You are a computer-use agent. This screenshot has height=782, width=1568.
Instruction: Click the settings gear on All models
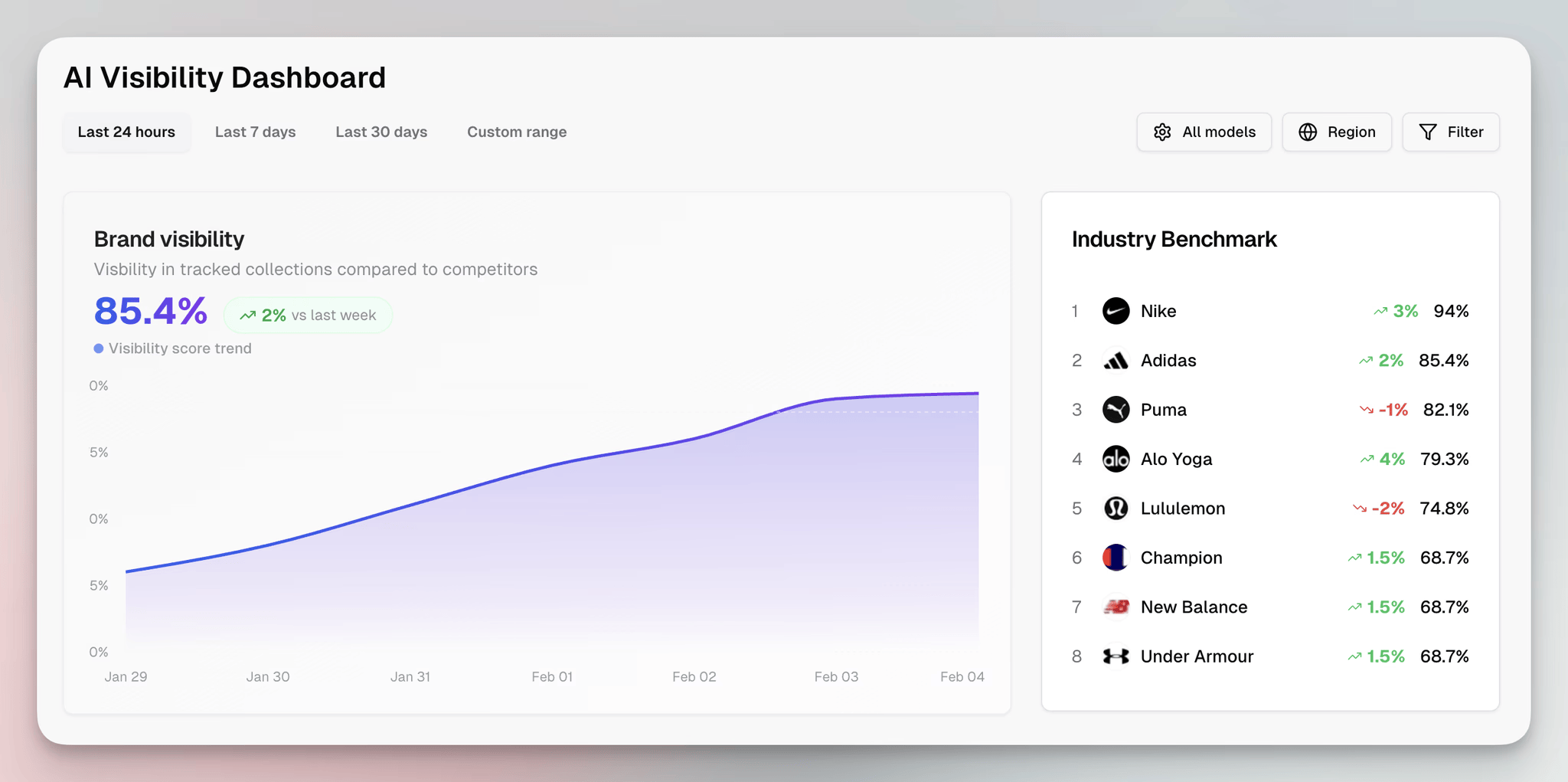tap(1162, 132)
